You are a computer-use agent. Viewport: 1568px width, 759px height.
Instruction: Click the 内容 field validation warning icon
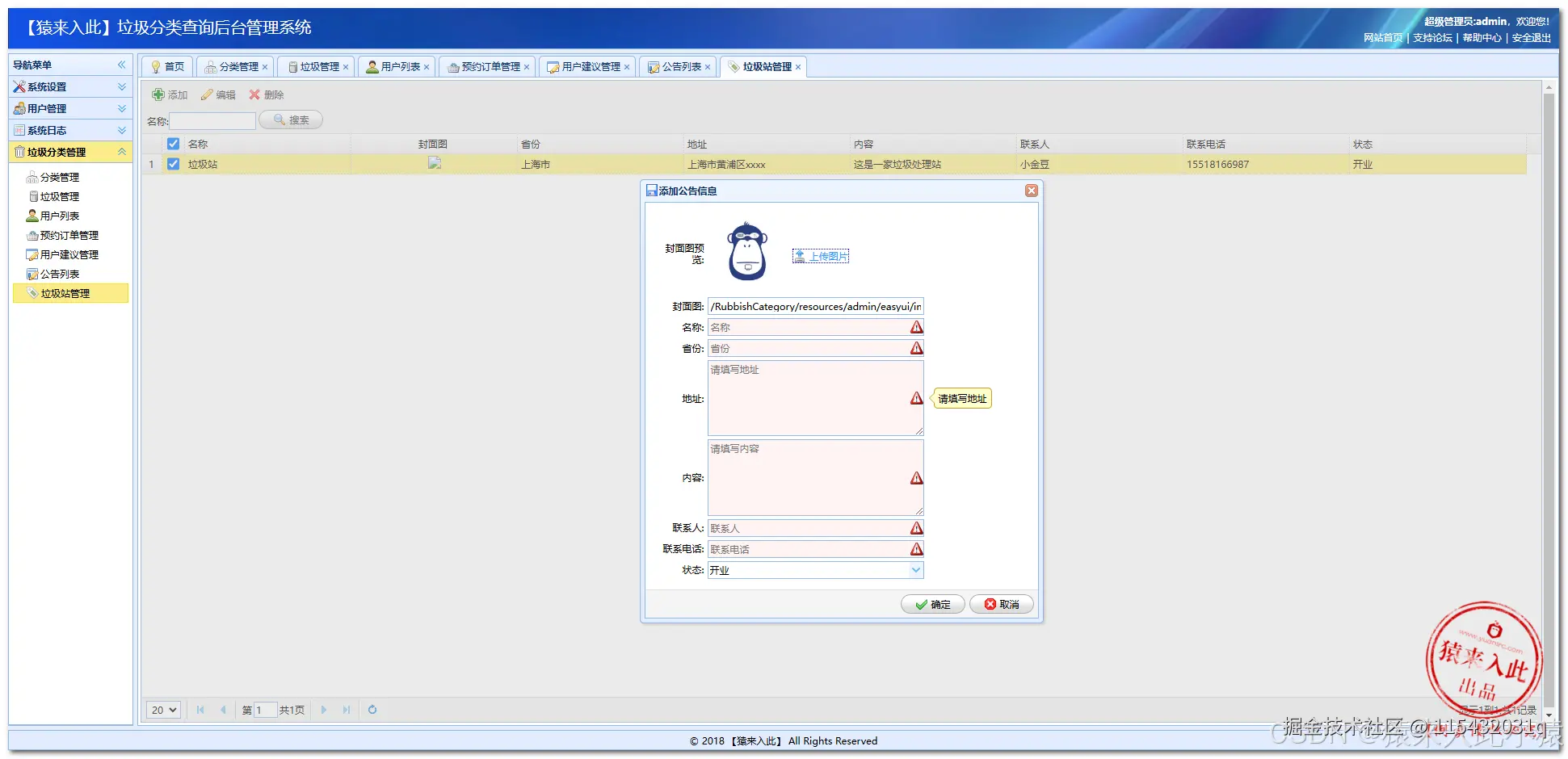pos(916,478)
